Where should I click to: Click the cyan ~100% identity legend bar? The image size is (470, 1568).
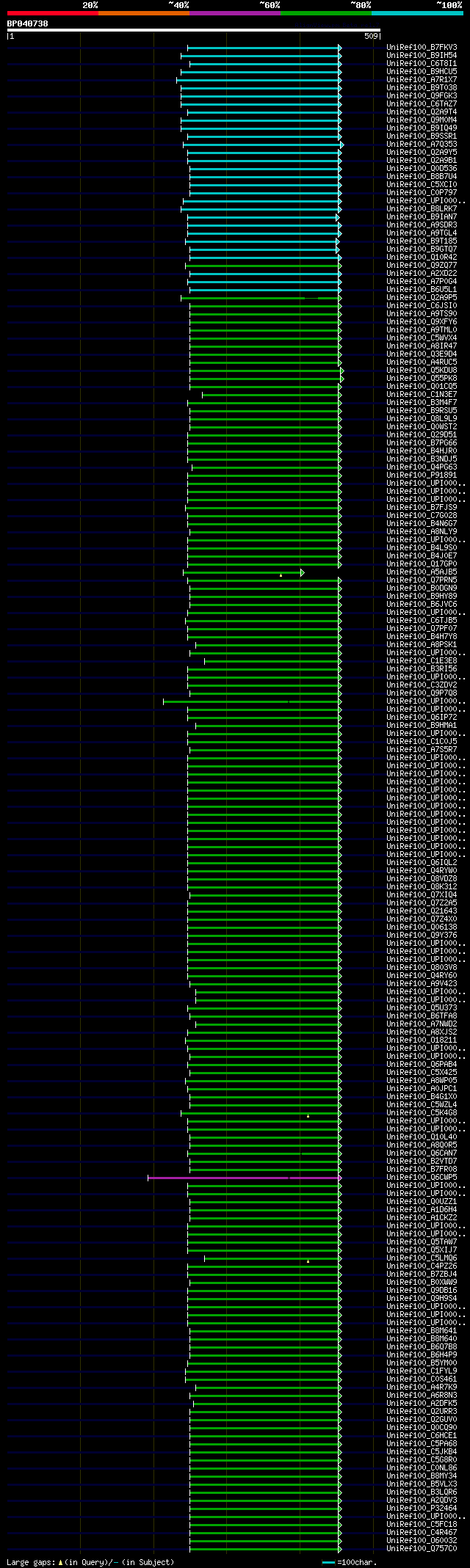point(417,13)
